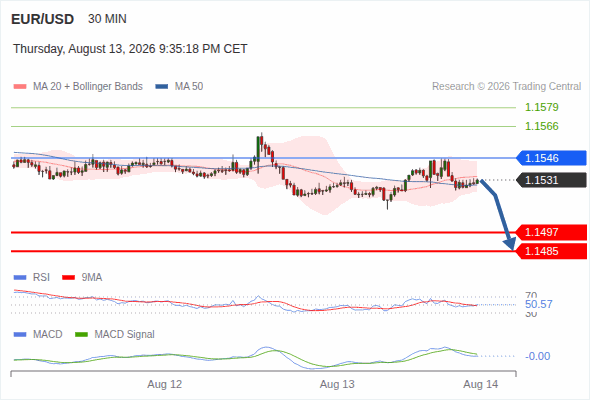Image resolution: width=590 pixels, height=400 pixels.
Task: Click the Aug 13 date axis label
Action: tap(337, 384)
